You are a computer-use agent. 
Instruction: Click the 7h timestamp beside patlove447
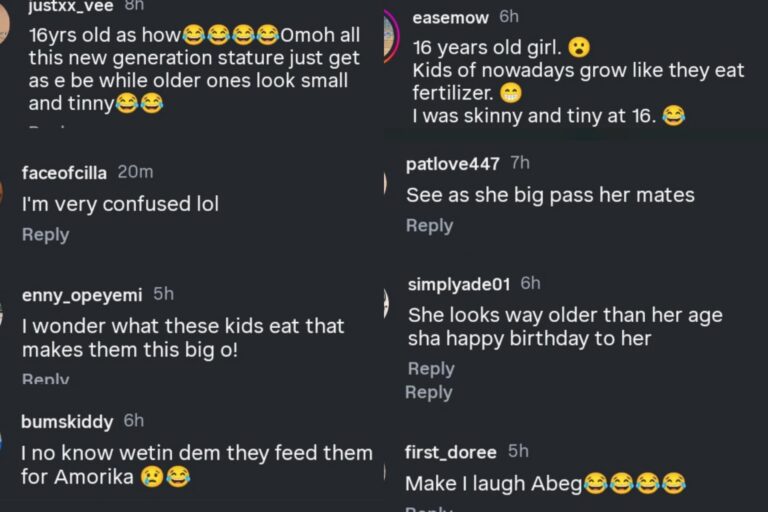(520, 164)
